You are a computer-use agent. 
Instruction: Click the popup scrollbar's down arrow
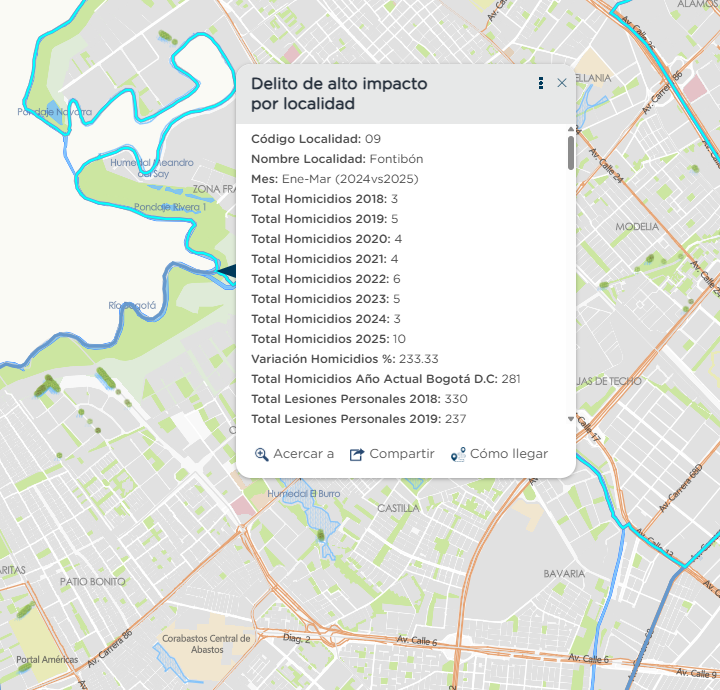(571, 419)
